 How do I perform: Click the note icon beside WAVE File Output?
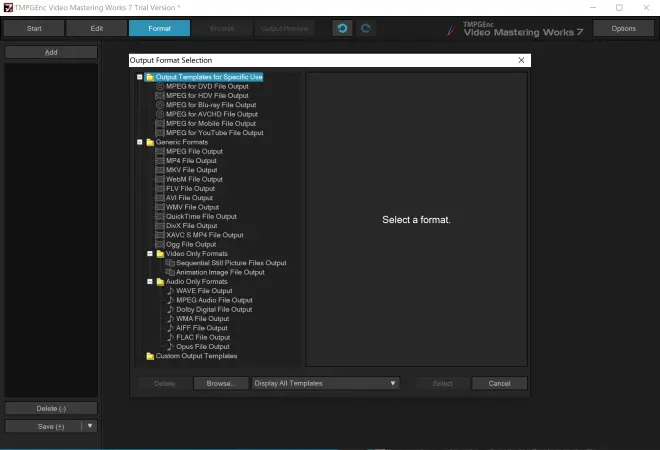(x=170, y=290)
